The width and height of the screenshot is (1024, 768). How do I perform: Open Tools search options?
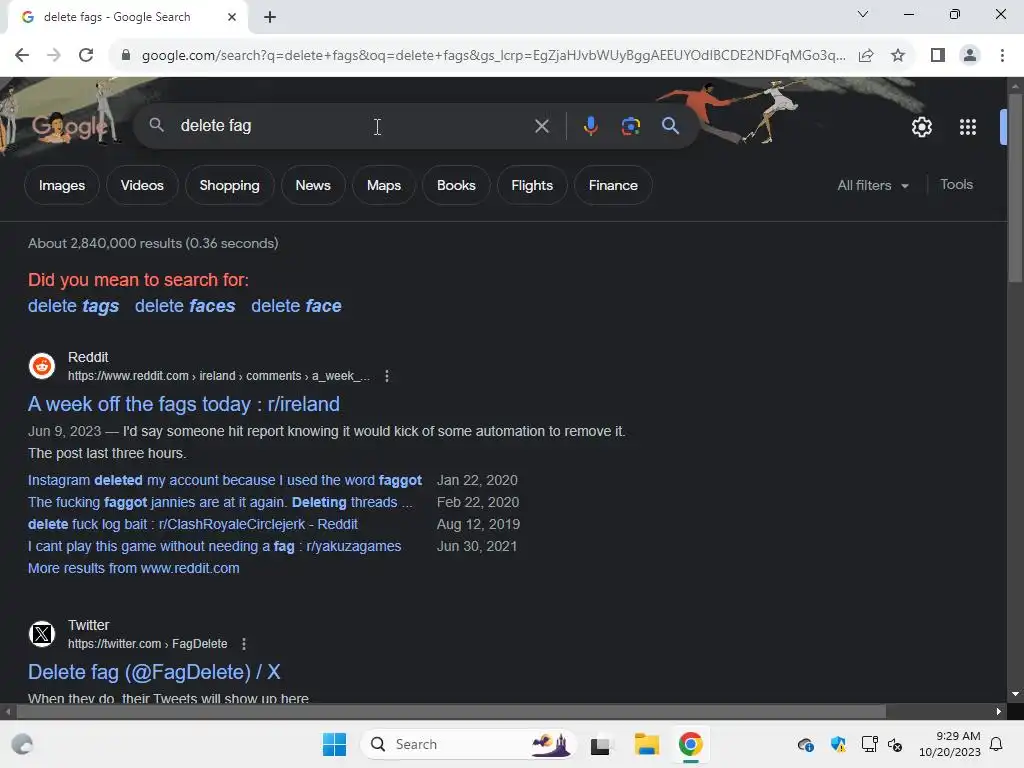click(x=956, y=185)
